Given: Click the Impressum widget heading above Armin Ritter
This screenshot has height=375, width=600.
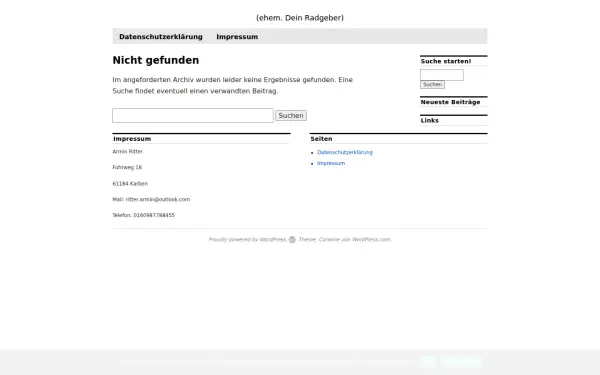Looking at the screenshot, I should tap(132, 139).
